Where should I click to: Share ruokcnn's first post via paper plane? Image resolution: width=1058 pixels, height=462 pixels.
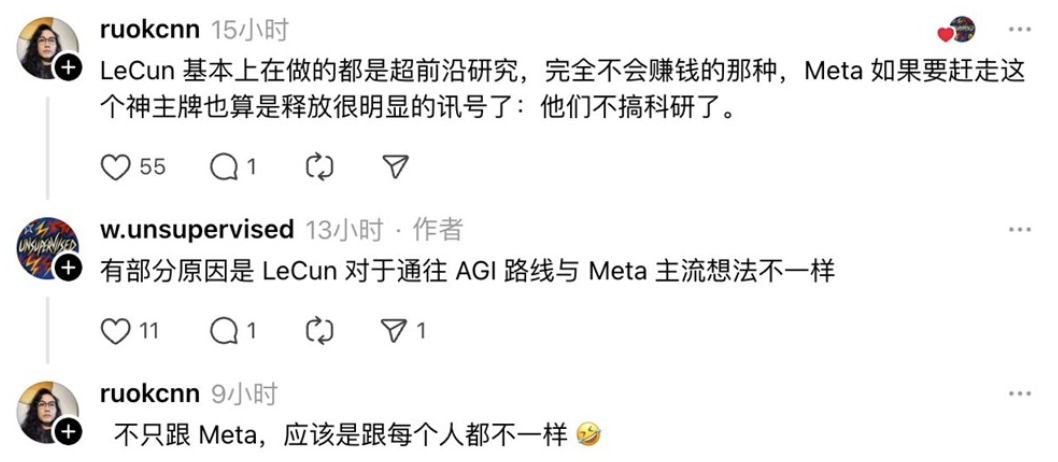click(395, 167)
